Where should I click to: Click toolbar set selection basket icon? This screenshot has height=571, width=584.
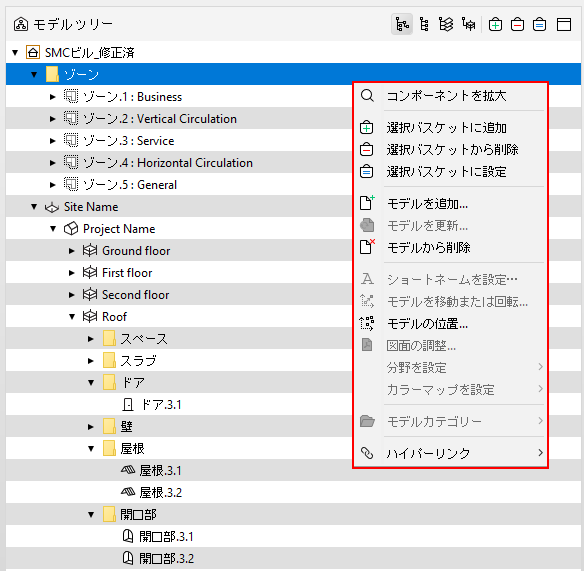point(539,25)
